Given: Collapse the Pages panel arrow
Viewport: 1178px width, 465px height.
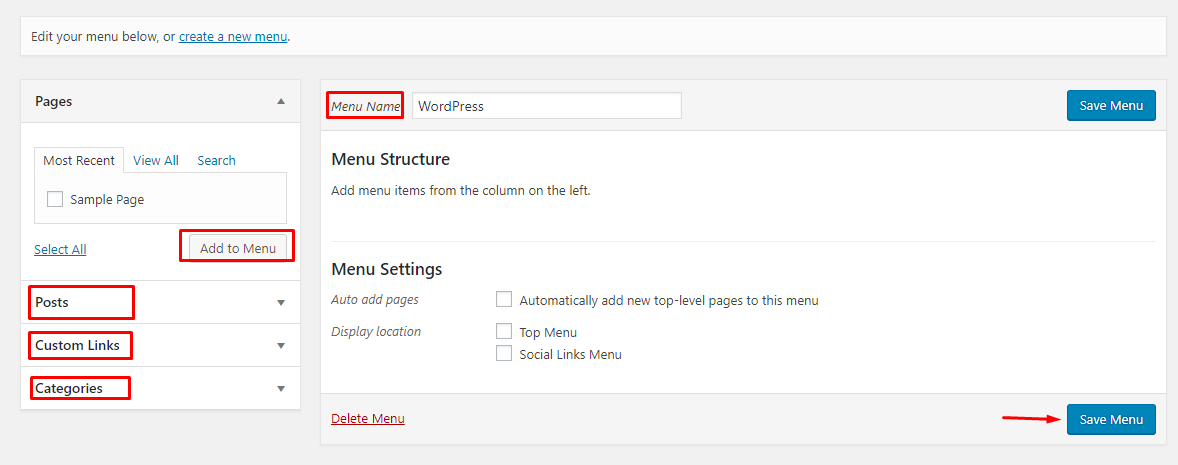Looking at the screenshot, I should [x=281, y=101].
